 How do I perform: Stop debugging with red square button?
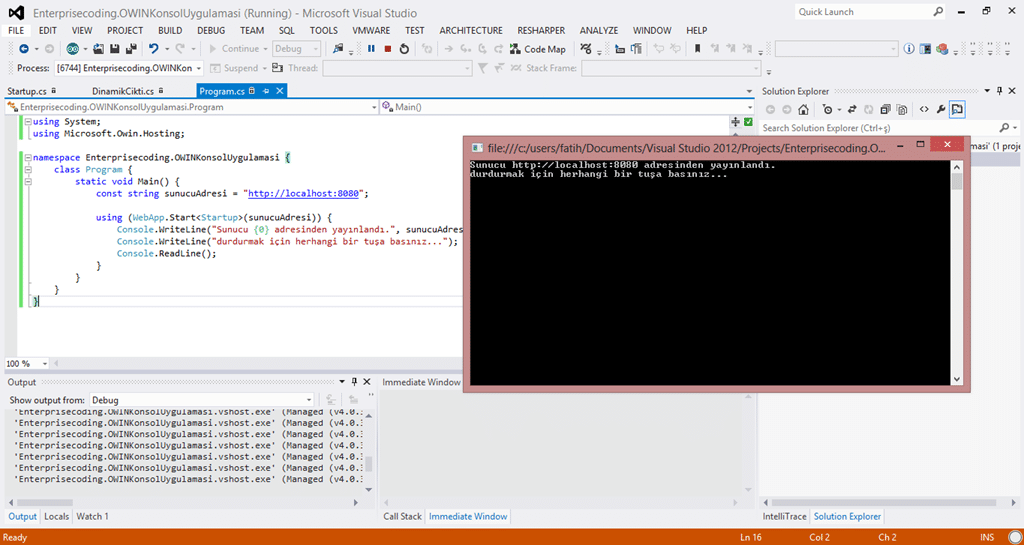(388, 49)
